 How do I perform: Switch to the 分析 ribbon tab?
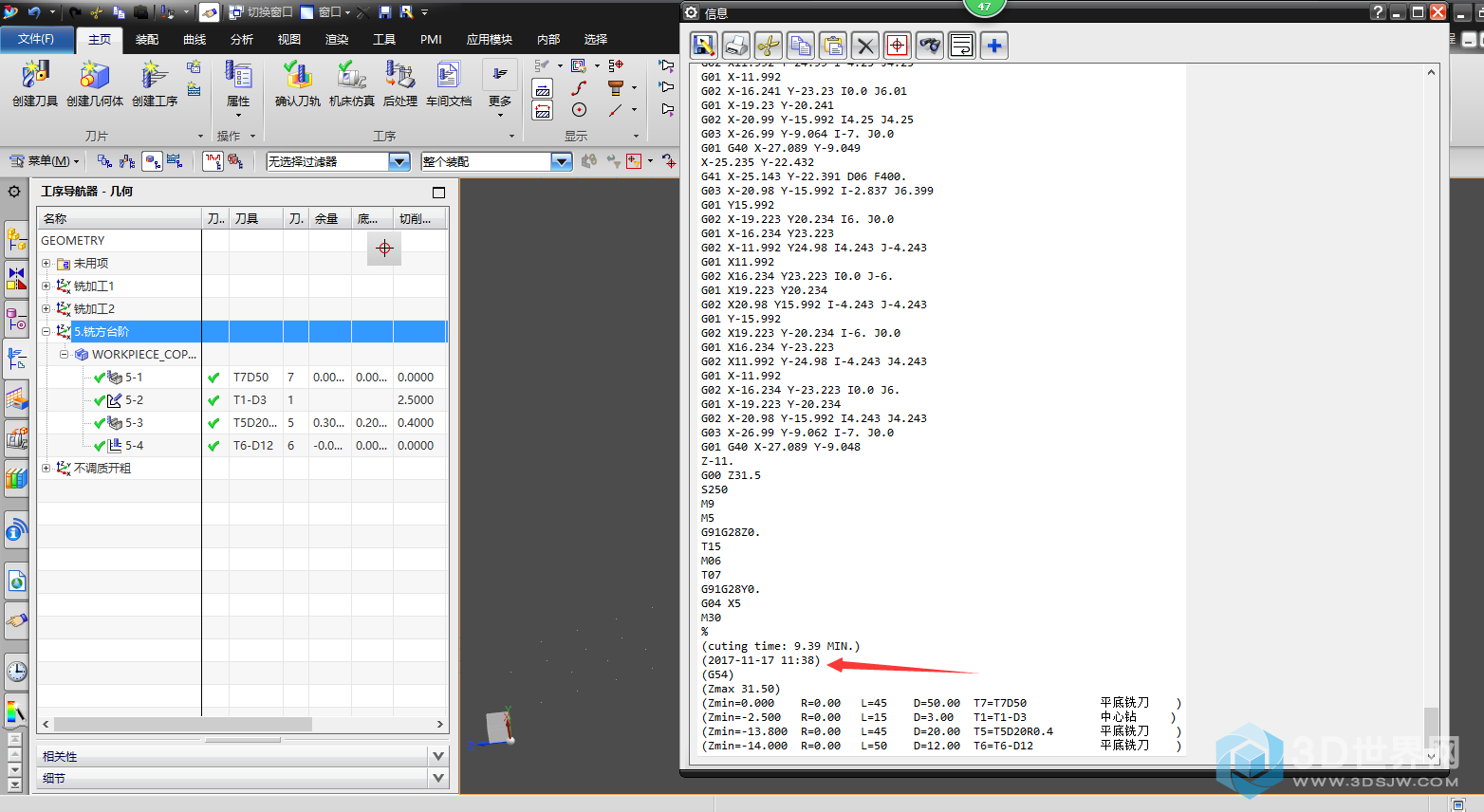(242, 39)
